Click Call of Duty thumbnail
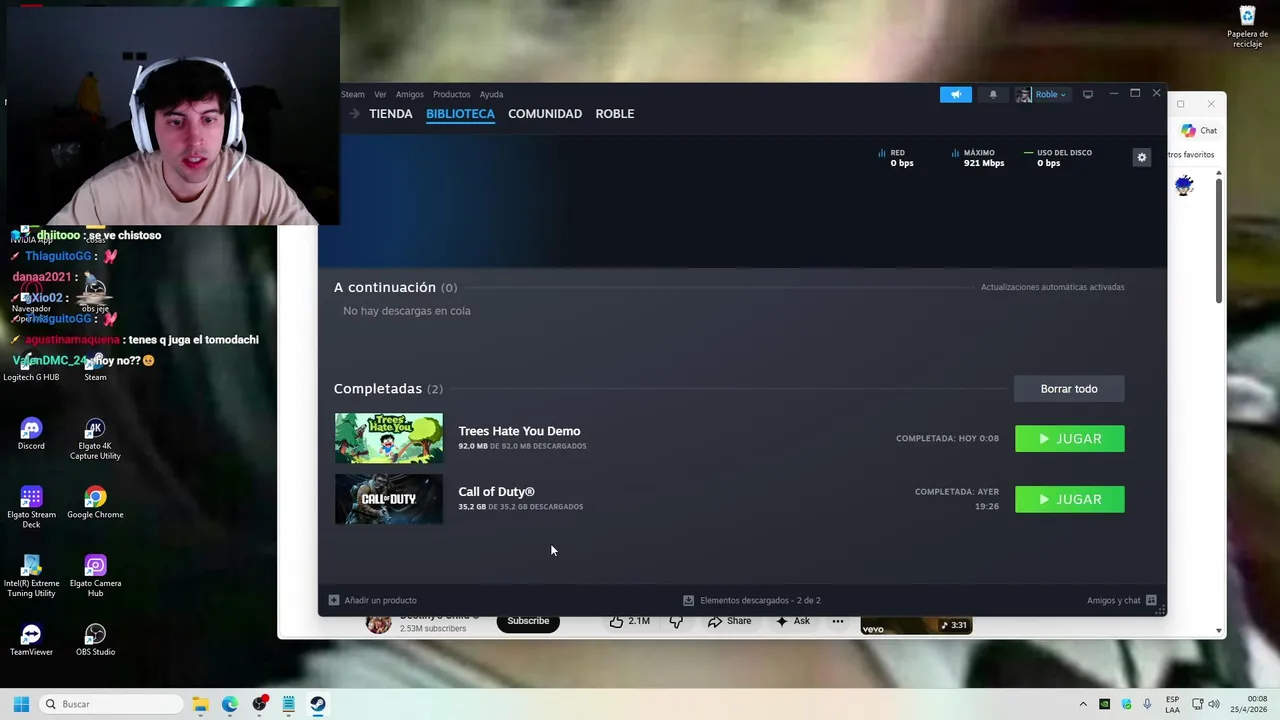1280x720 pixels. click(x=389, y=499)
